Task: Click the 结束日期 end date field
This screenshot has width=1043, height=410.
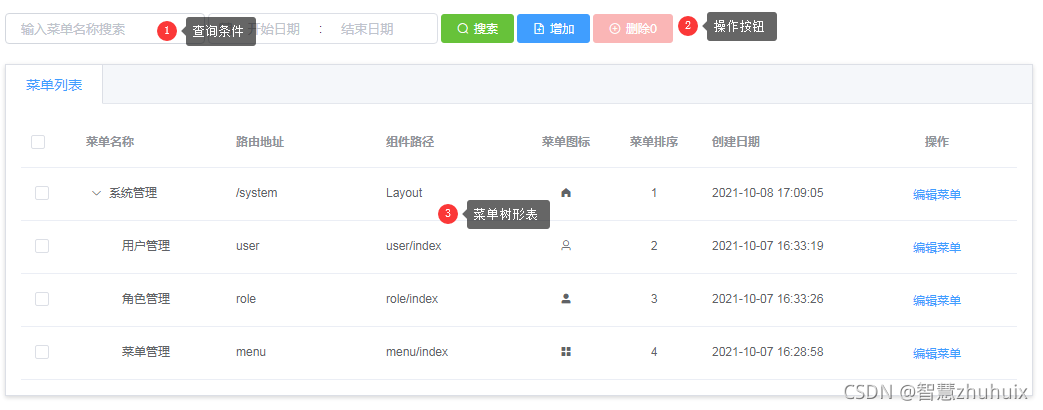Action: [x=367, y=29]
